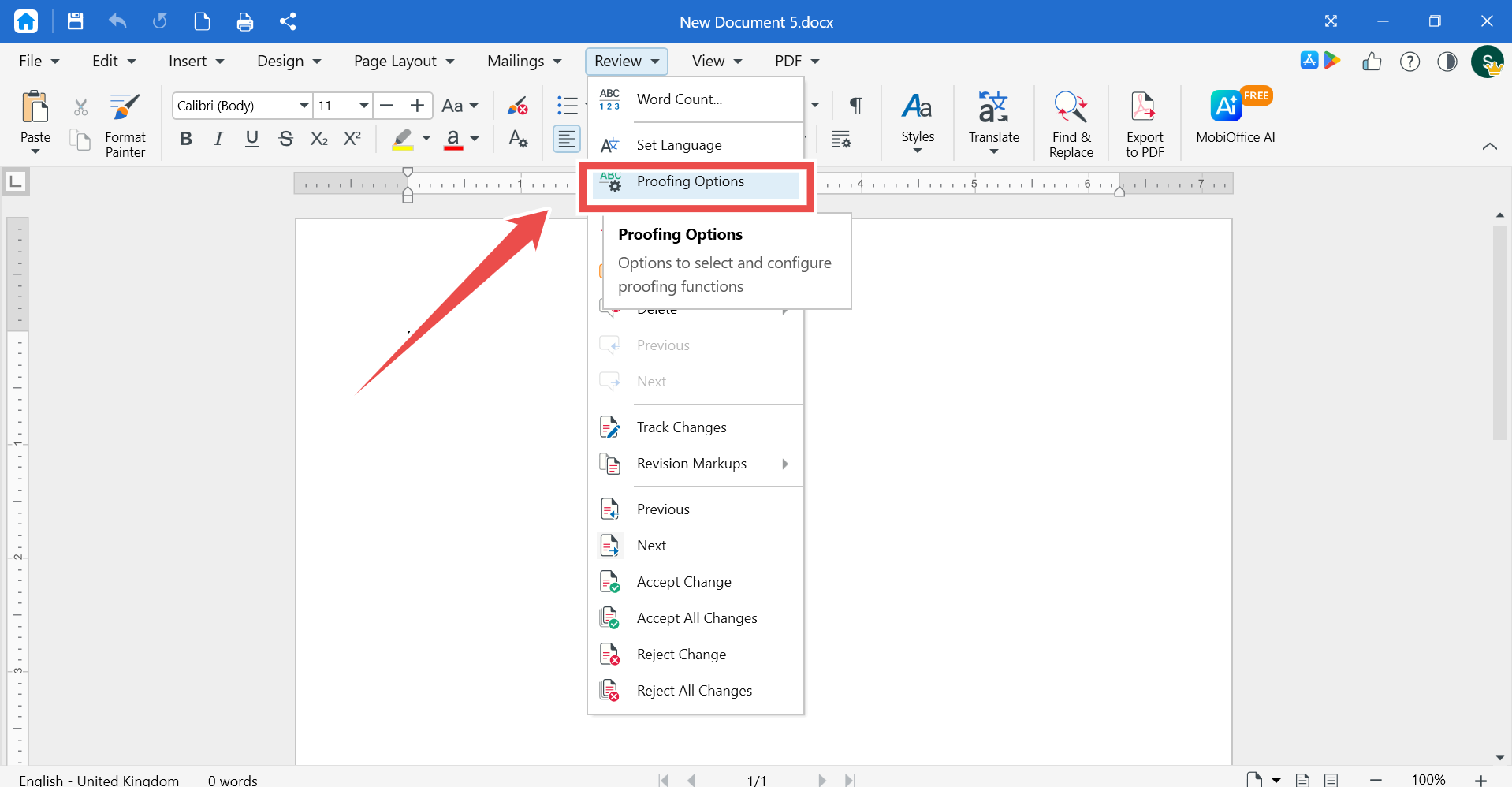
Task: Click the thumbs-up feedback icon
Action: pos(1372,62)
